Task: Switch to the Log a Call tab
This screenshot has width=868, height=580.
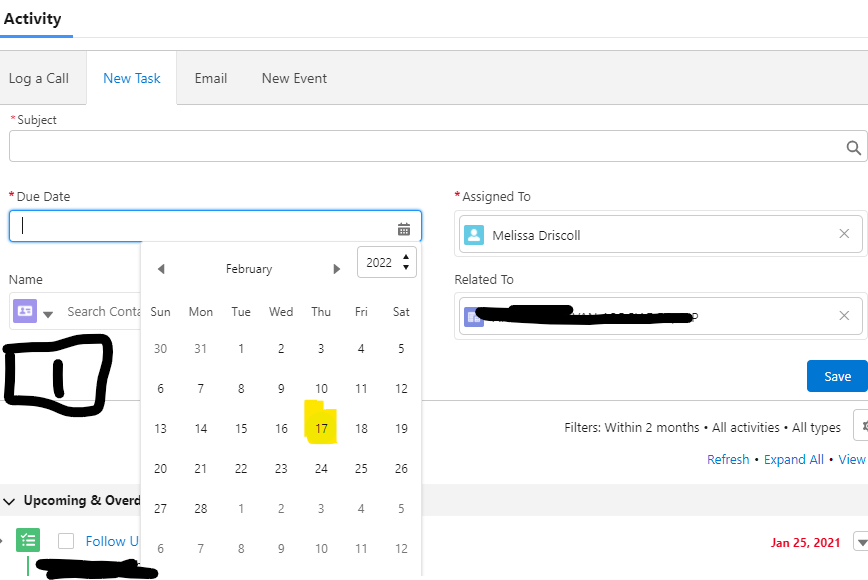Action: coord(39,78)
